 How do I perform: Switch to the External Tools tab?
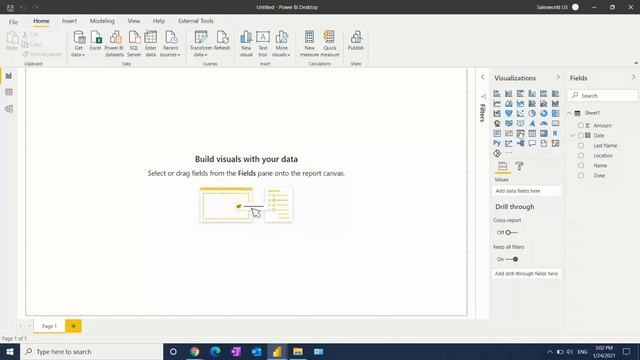(196, 21)
